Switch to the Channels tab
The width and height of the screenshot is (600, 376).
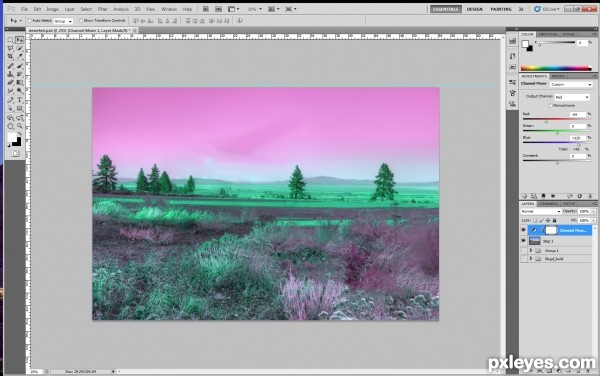pos(548,204)
